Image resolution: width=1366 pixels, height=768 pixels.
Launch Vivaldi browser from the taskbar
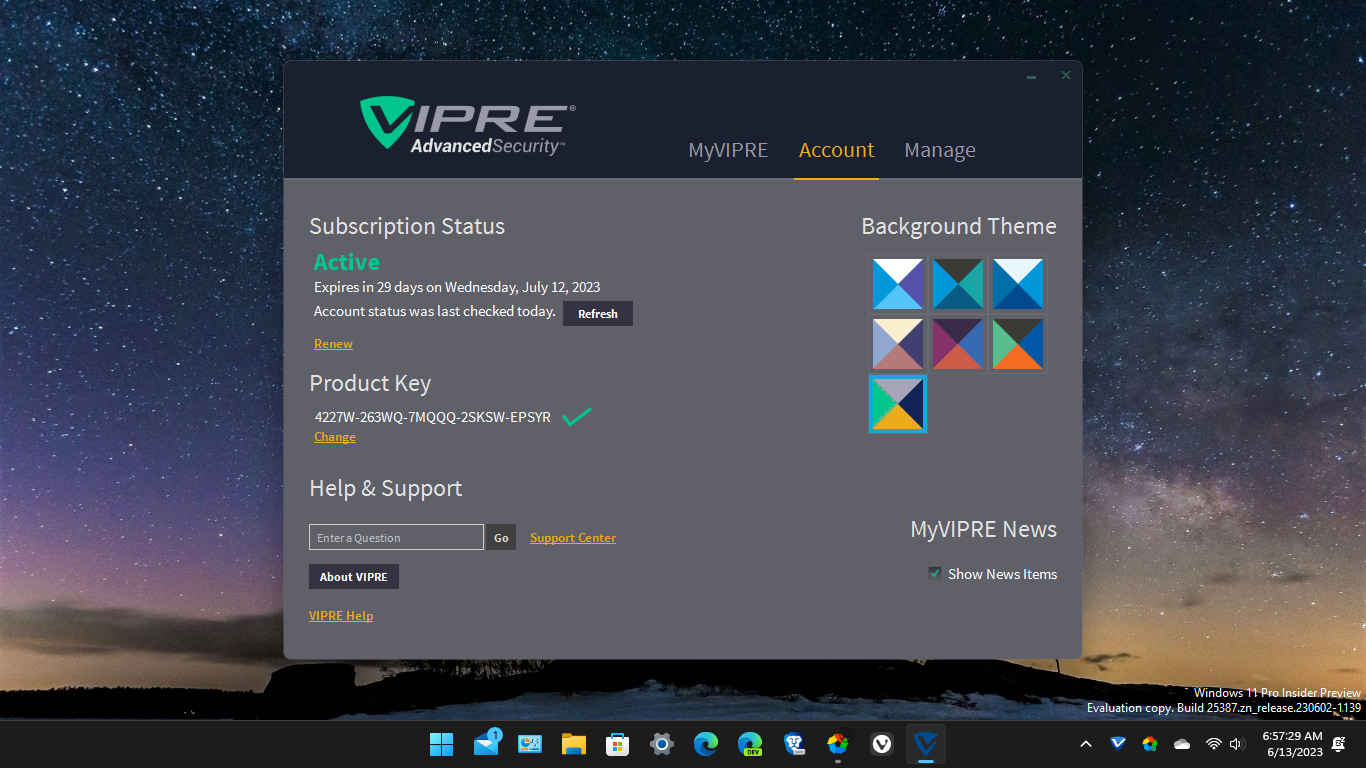click(x=882, y=744)
